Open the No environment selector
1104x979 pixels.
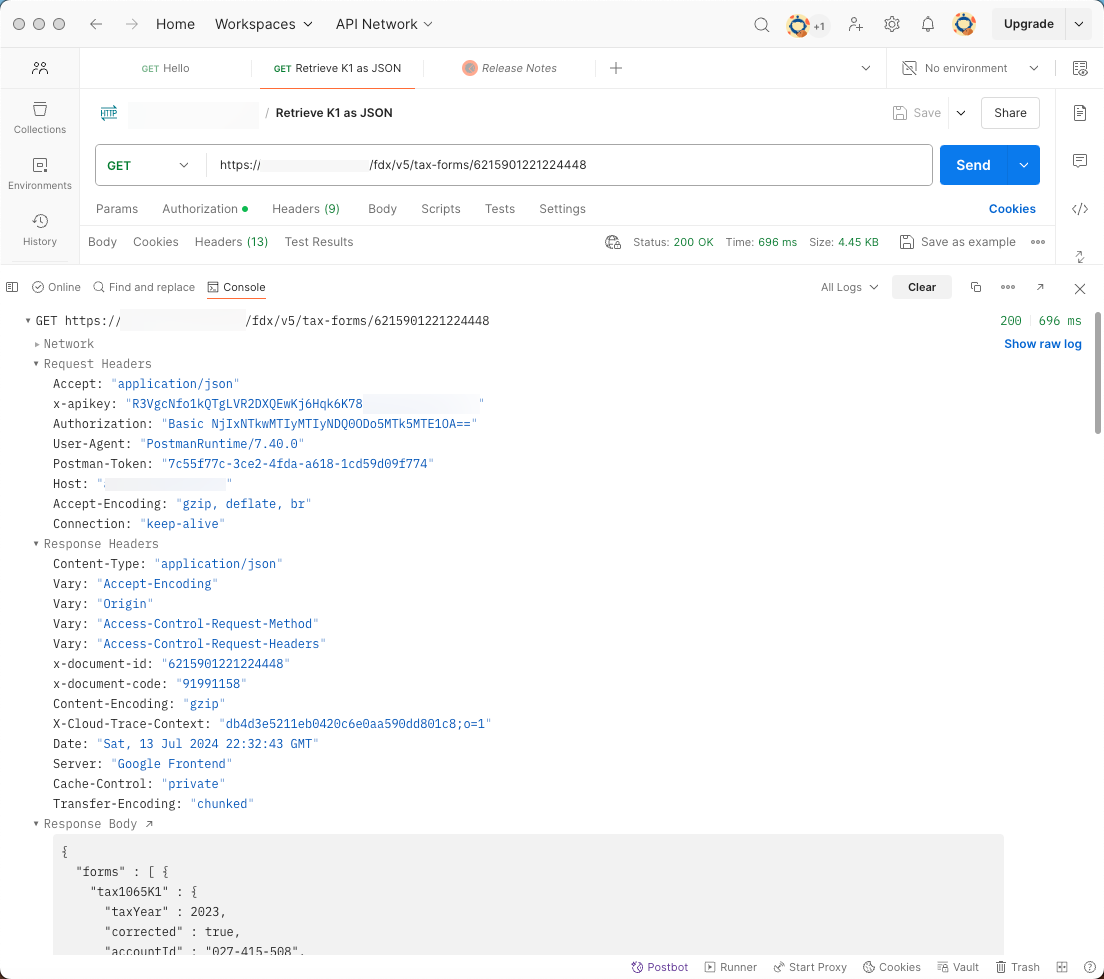coord(969,68)
